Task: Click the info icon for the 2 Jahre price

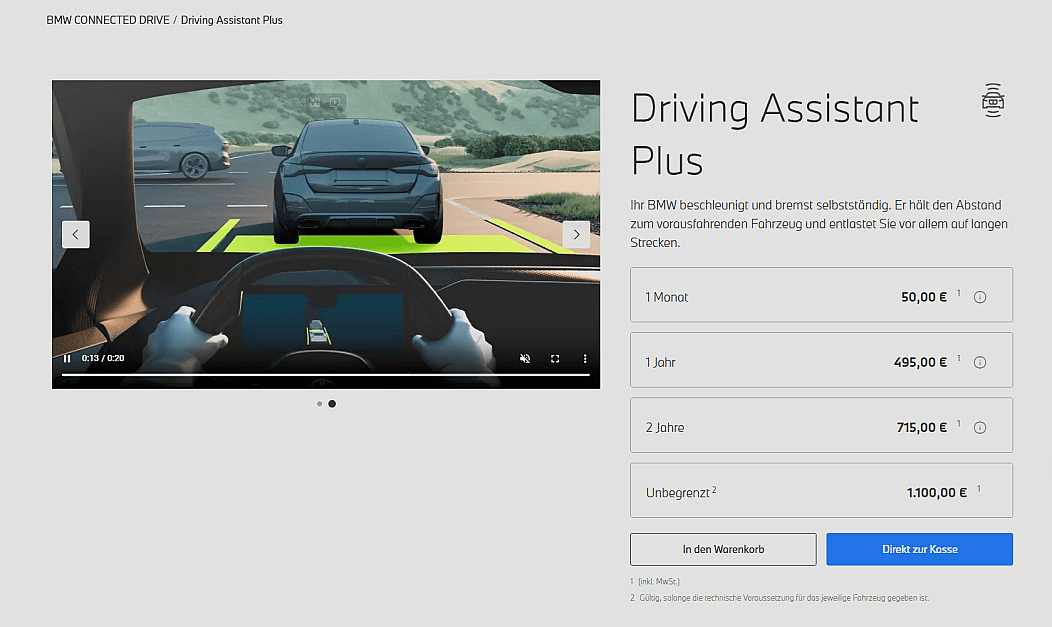Action: (980, 427)
